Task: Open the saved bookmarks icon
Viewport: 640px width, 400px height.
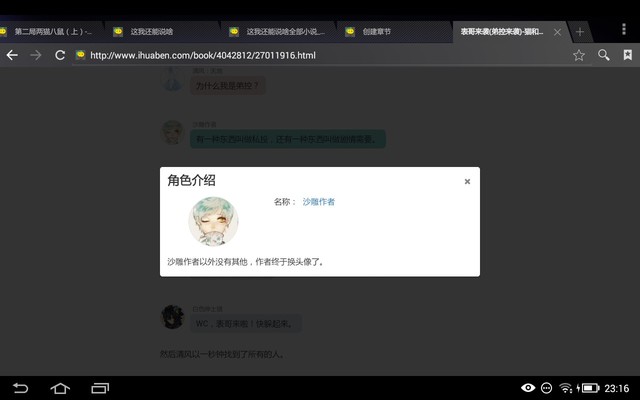Action: pos(627,55)
